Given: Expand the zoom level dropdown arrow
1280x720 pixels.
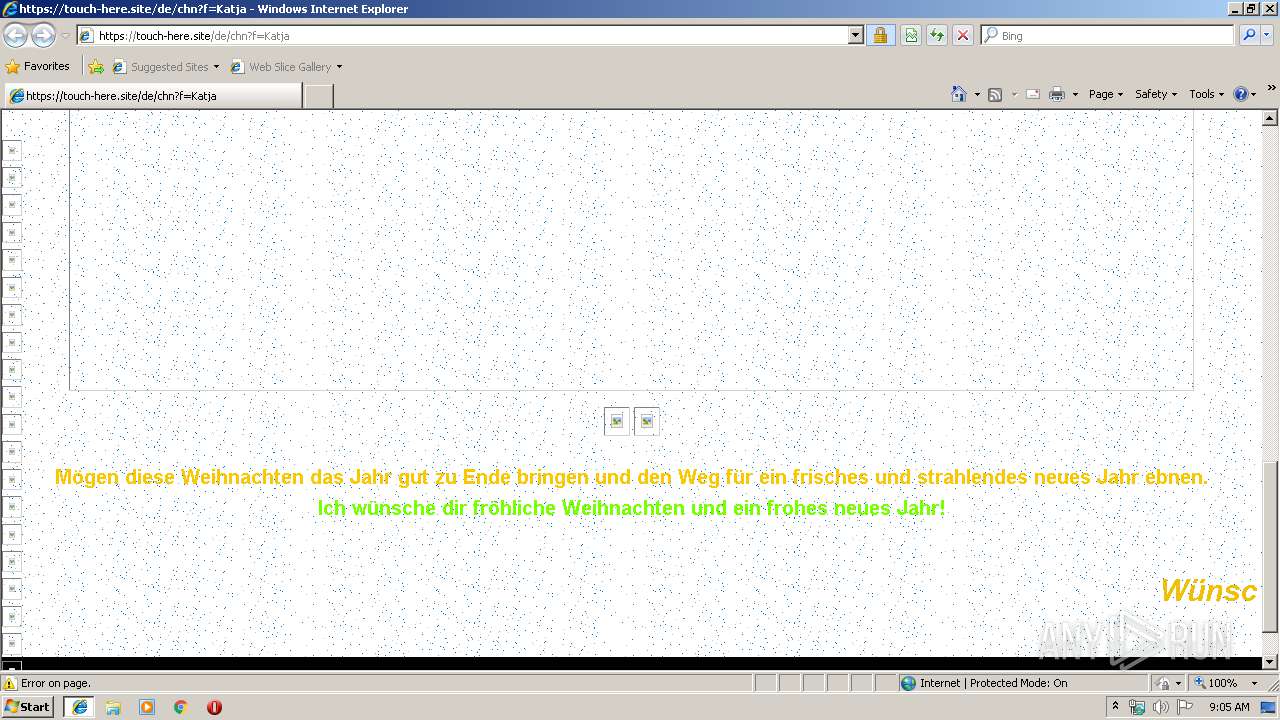Looking at the screenshot, I should pos(1254,683).
